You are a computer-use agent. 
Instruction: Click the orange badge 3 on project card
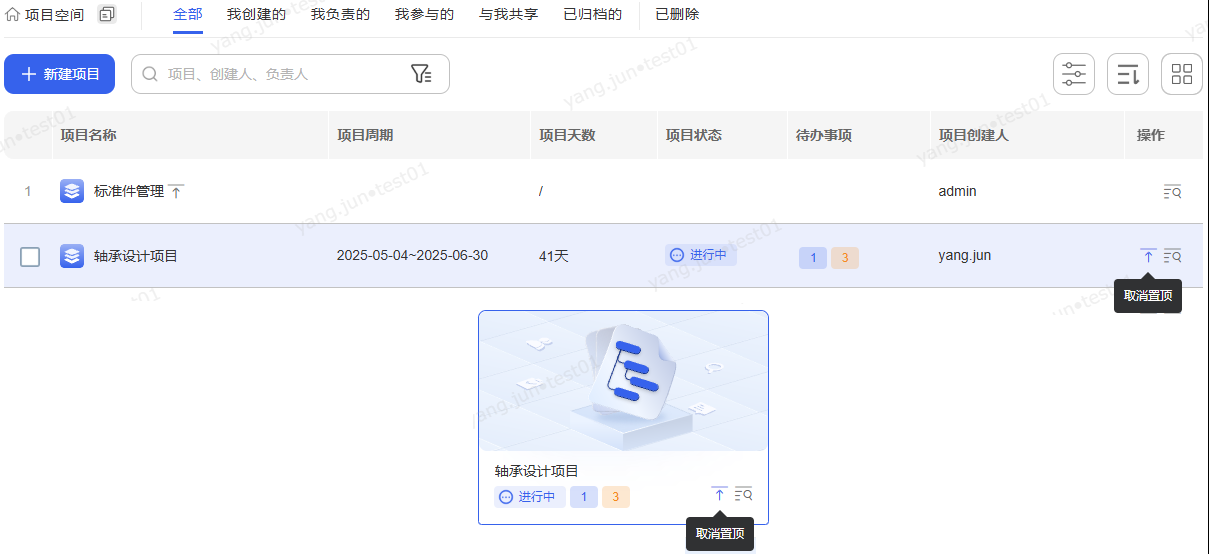click(615, 497)
